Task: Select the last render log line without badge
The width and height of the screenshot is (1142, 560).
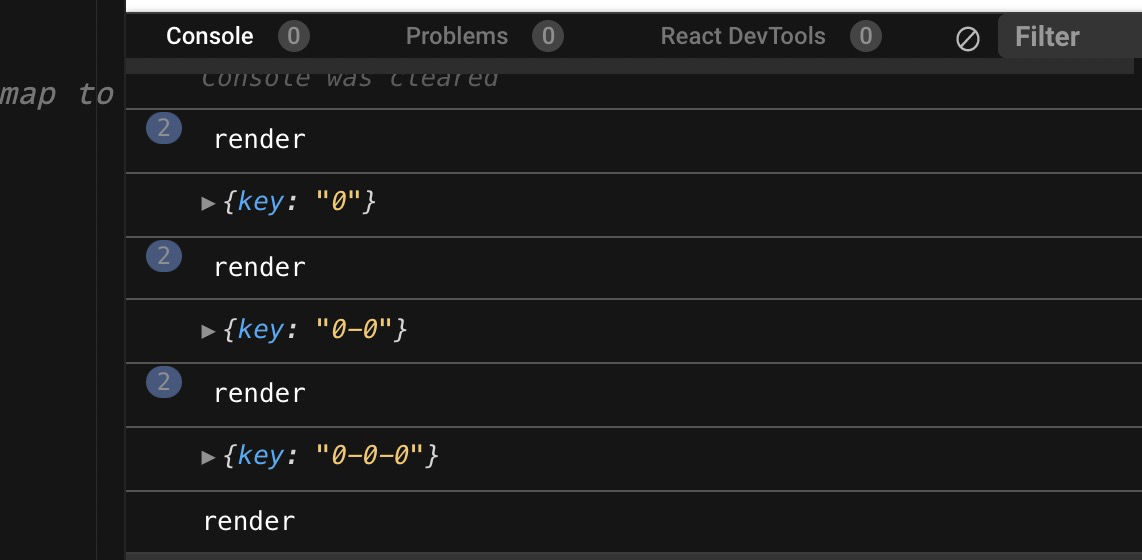Action: point(249,521)
